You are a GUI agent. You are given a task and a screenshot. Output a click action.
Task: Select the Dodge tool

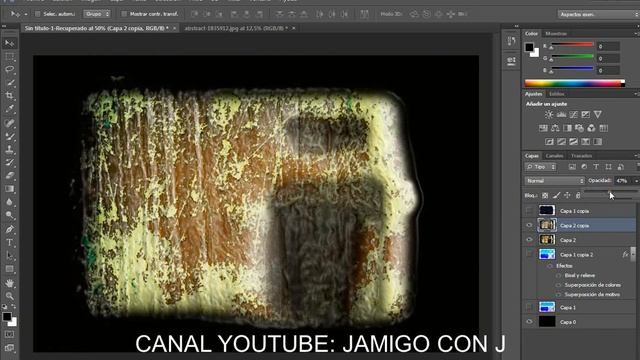(10, 215)
